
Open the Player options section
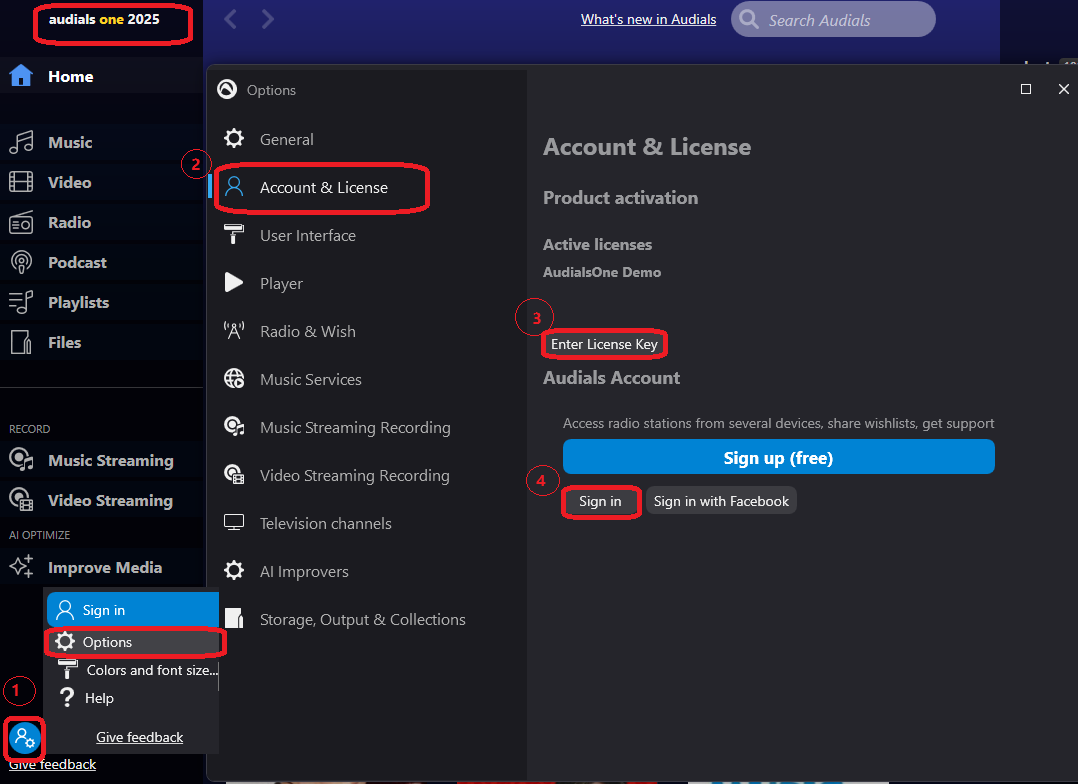coord(280,283)
